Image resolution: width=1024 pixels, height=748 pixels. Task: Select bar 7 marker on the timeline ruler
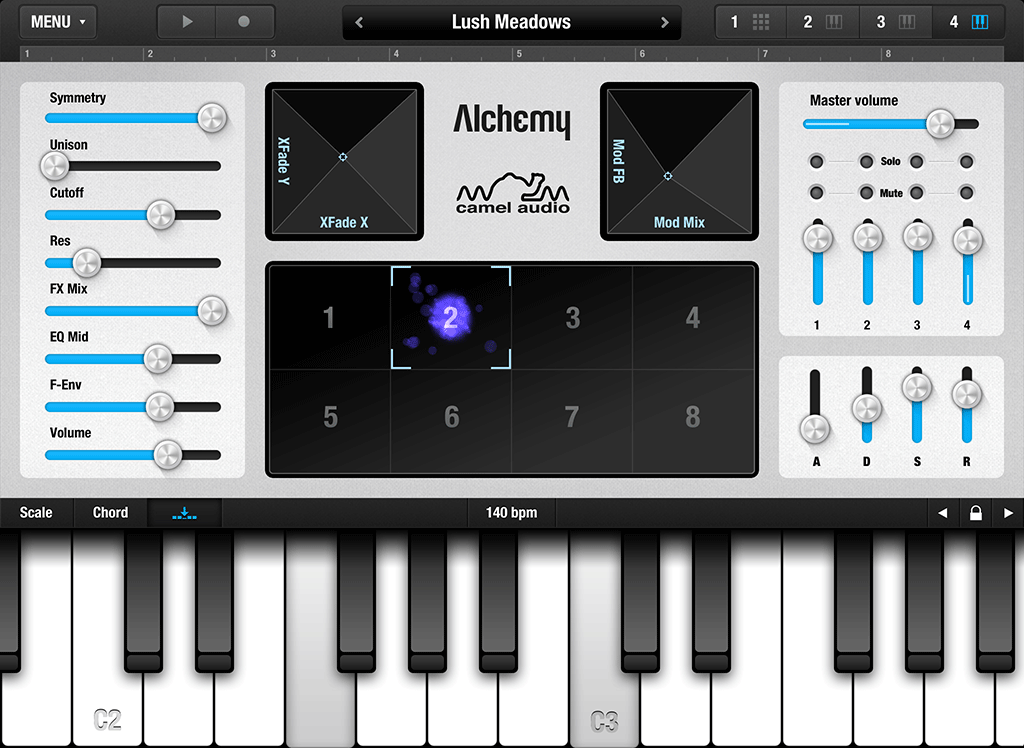(765, 54)
